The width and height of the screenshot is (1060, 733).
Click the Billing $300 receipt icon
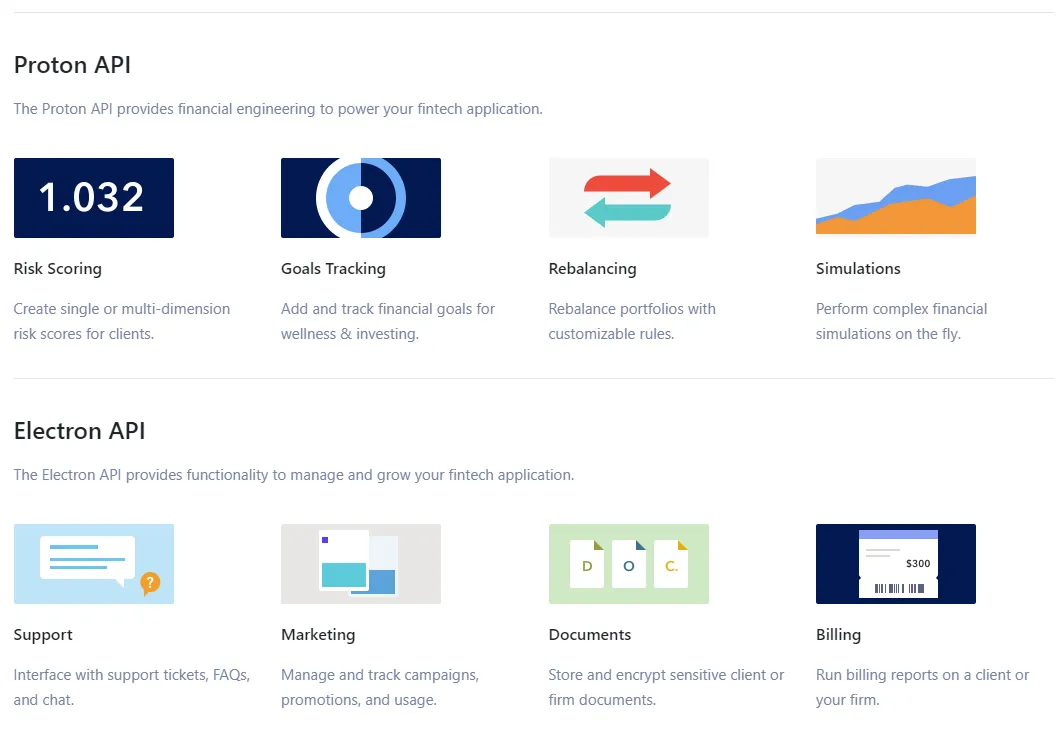tap(896, 563)
